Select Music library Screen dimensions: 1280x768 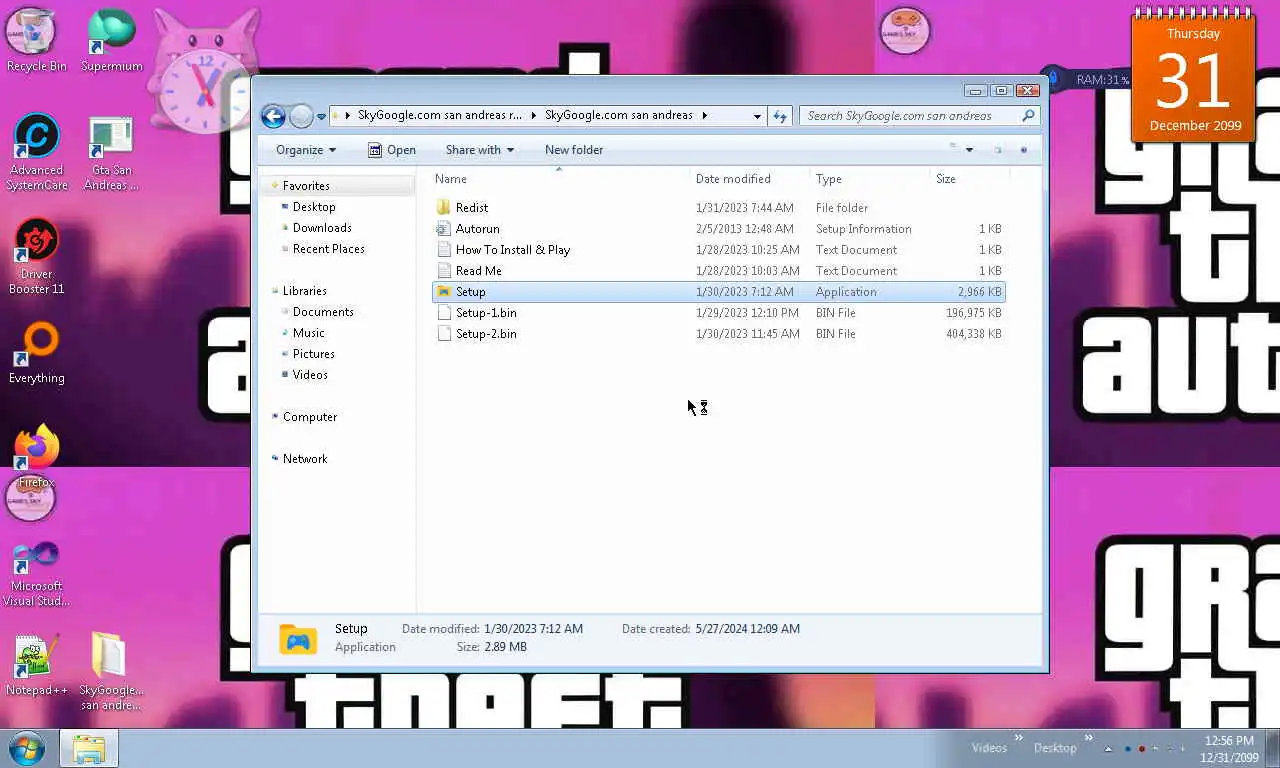pos(308,333)
